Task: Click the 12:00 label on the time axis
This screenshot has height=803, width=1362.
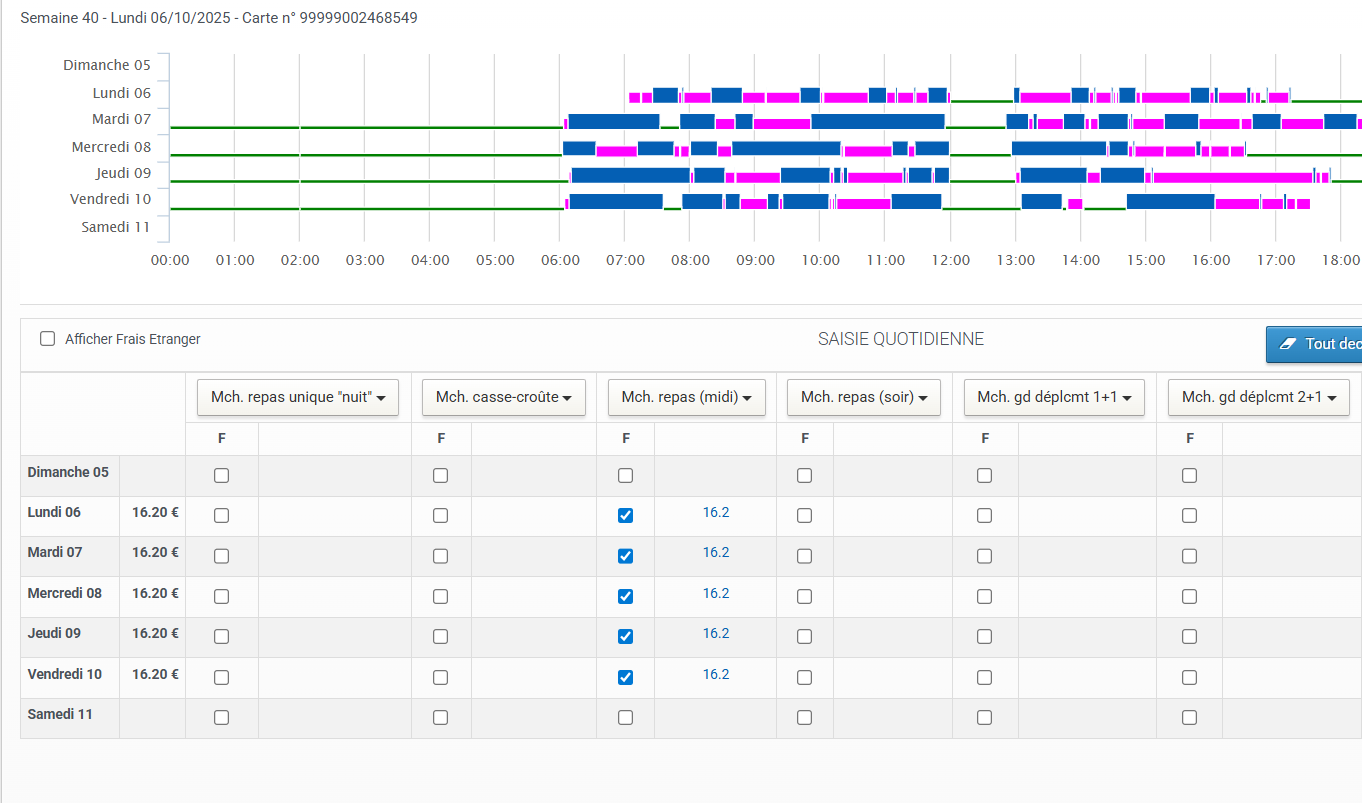Action: point(951,260)
